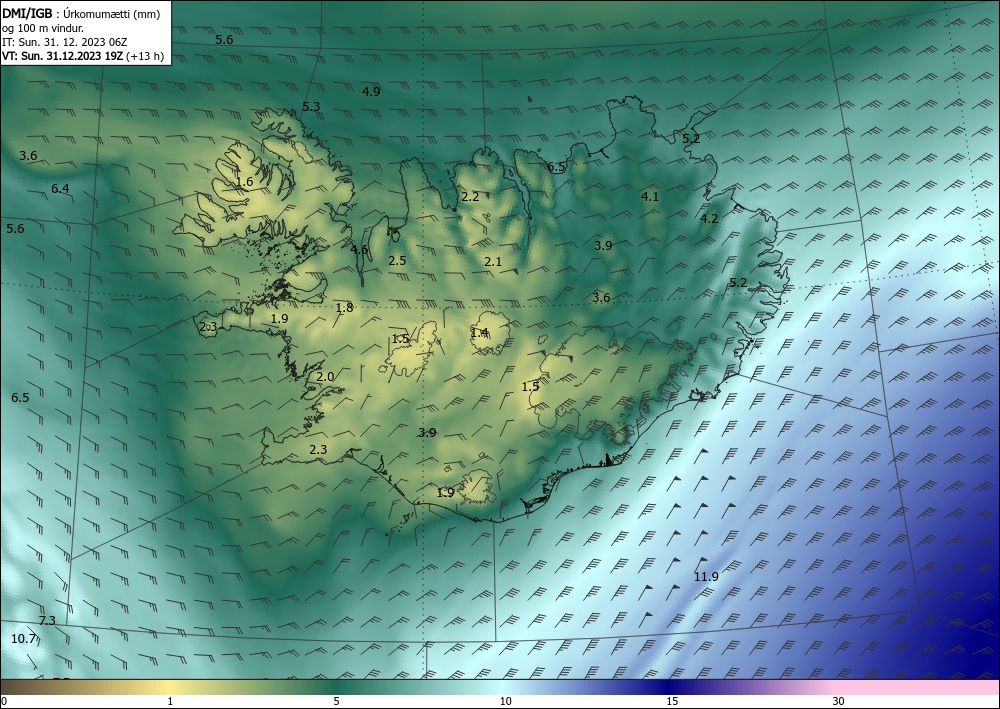1000x709 pixels.
Task: Click the initial time line "IT: Sun. 31. 12. 2023 06Z"
Action: (x=64, y=42)
